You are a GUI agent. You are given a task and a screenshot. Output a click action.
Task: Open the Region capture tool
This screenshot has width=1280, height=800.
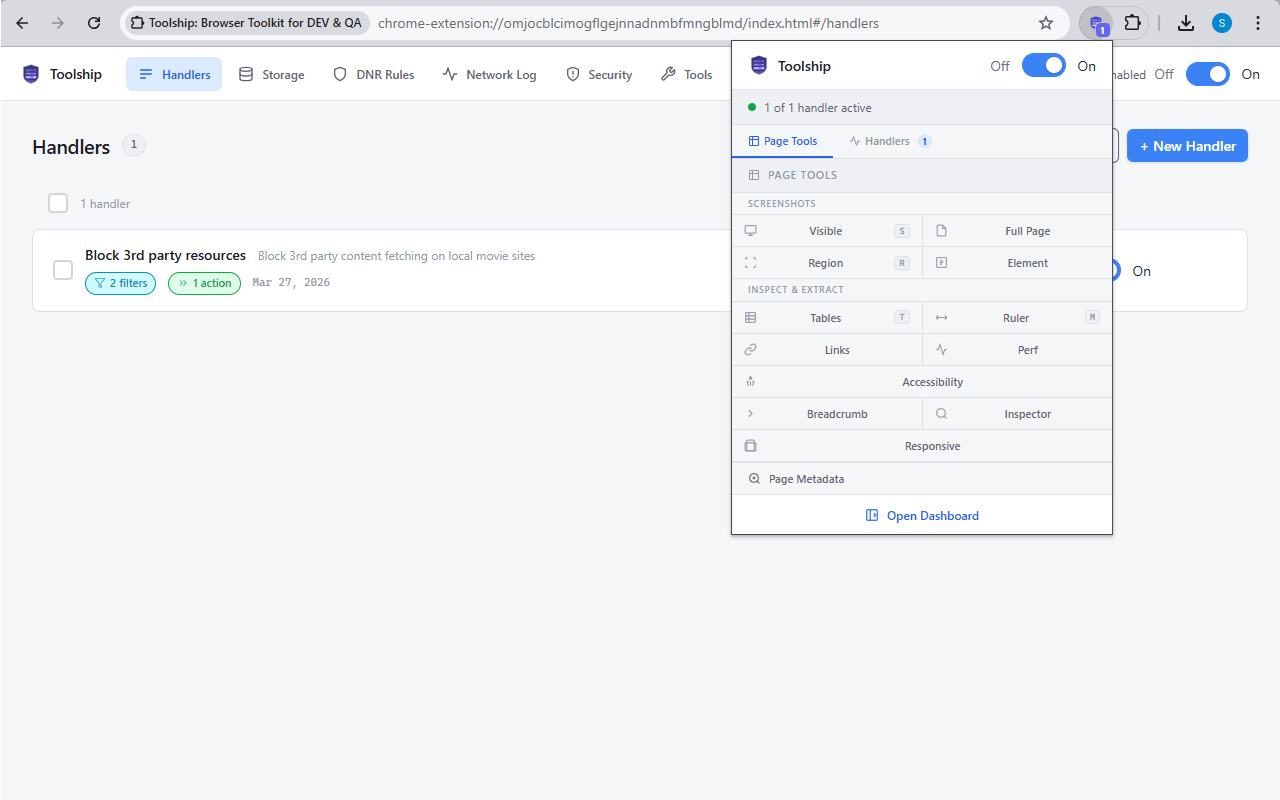[x=825, y=262]
